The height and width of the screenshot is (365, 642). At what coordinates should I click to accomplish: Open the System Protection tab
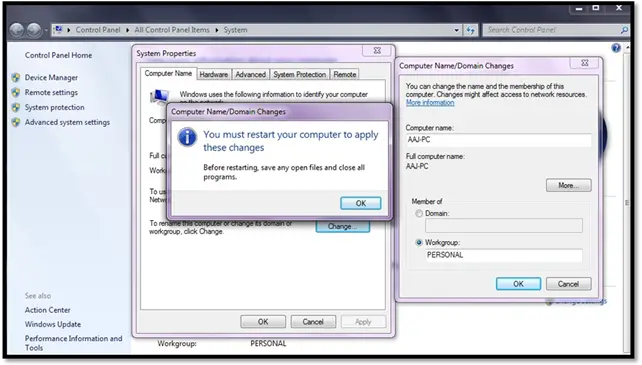[300, 75]
